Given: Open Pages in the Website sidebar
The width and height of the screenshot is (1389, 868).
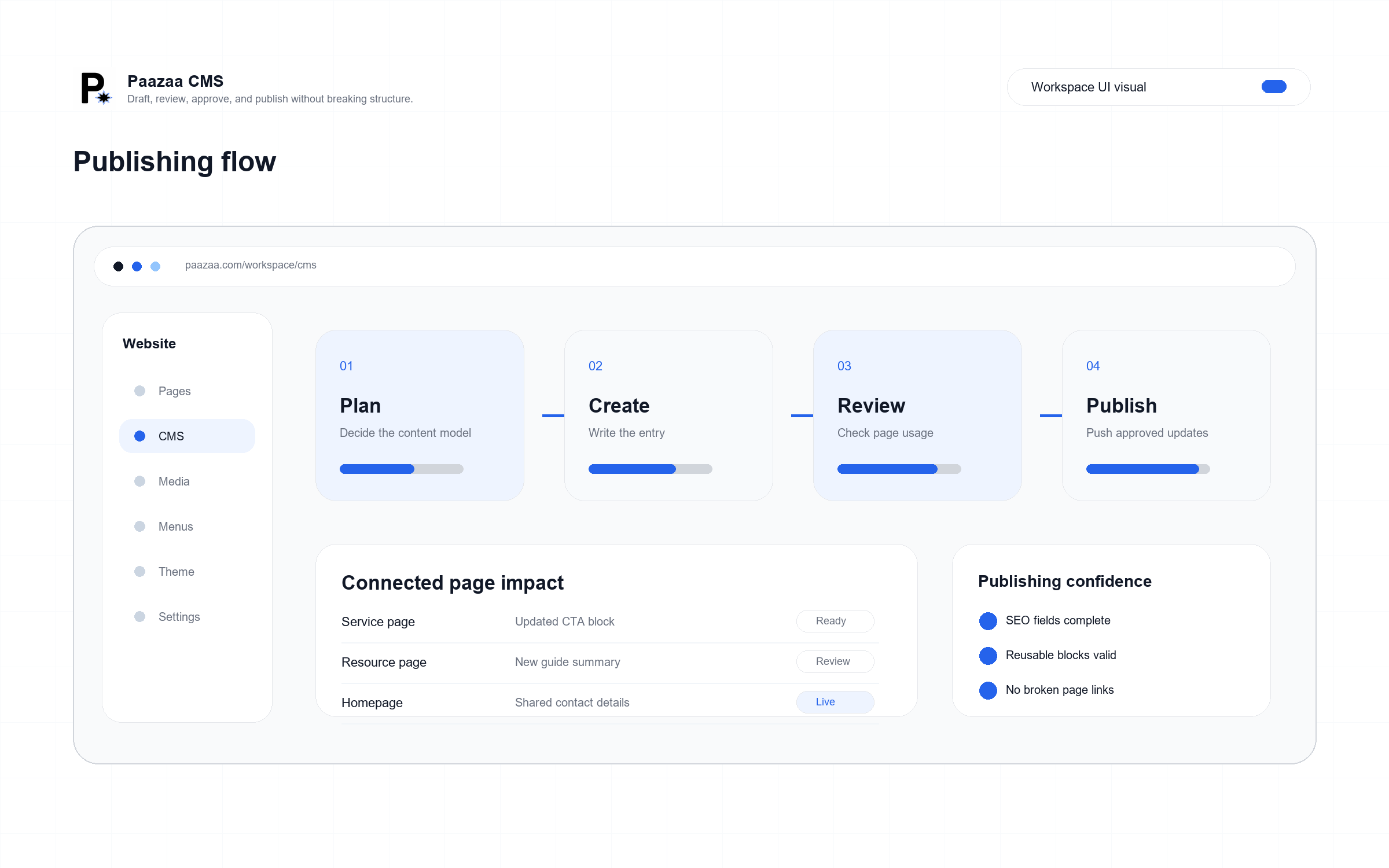Looking at the screenshot, I should (x=187, y=391).
